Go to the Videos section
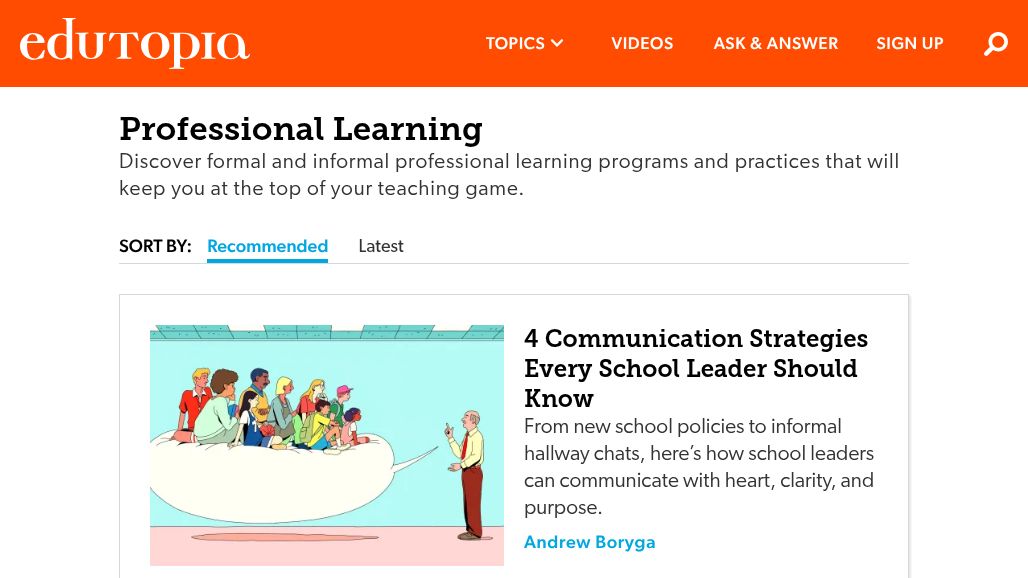 [x=642, y=44]
